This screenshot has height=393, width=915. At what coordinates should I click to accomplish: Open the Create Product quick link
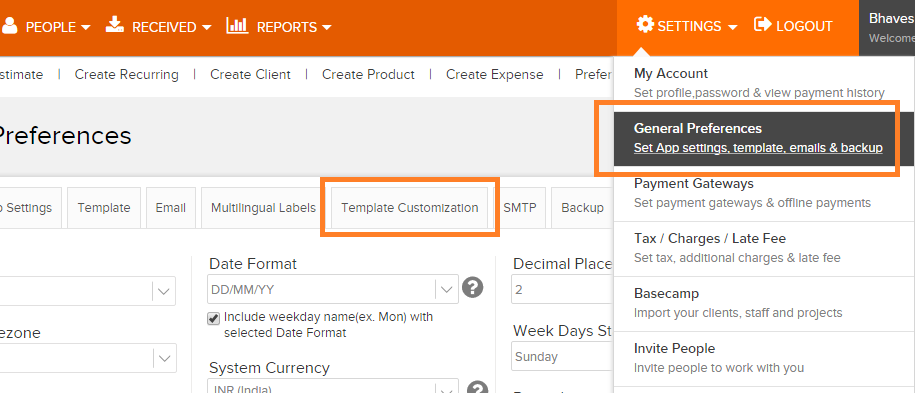coord(368,75)
